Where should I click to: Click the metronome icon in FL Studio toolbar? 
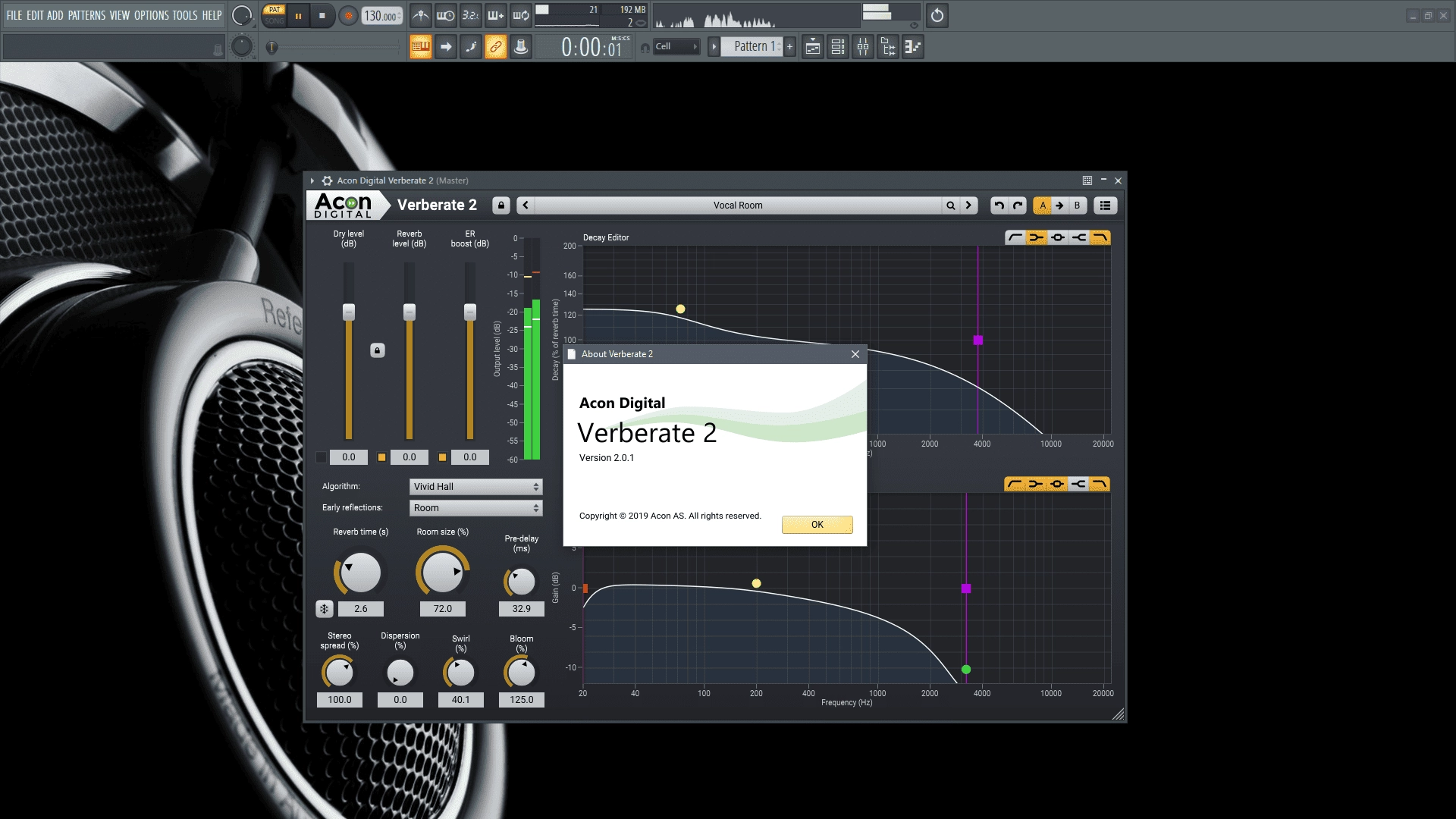pos(421,15)
